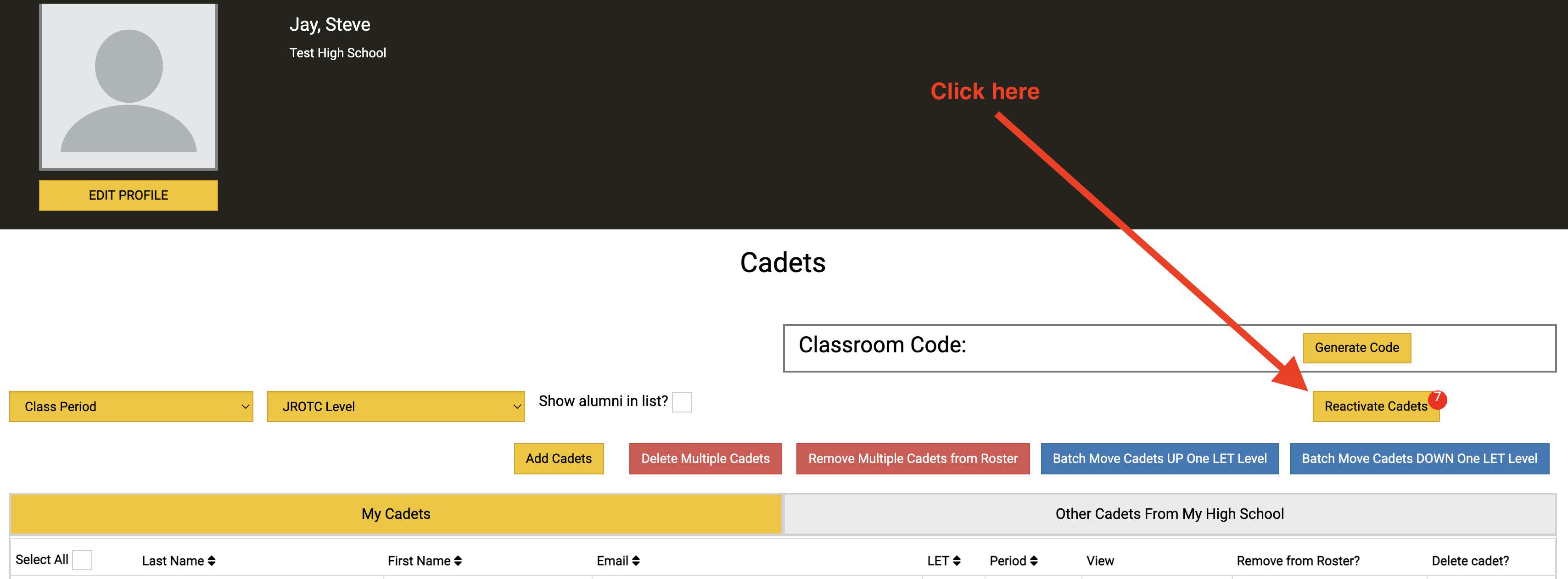
Task: Sort cadets by Last Name arrows
Action: pos(211,561)
